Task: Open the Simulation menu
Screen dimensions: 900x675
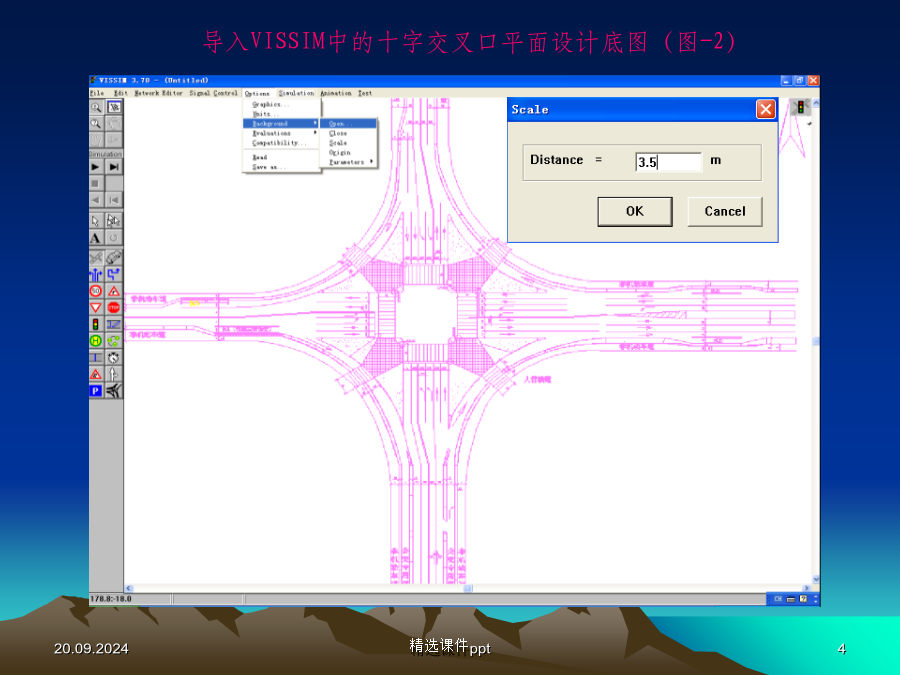Action: tap(296, 93)
